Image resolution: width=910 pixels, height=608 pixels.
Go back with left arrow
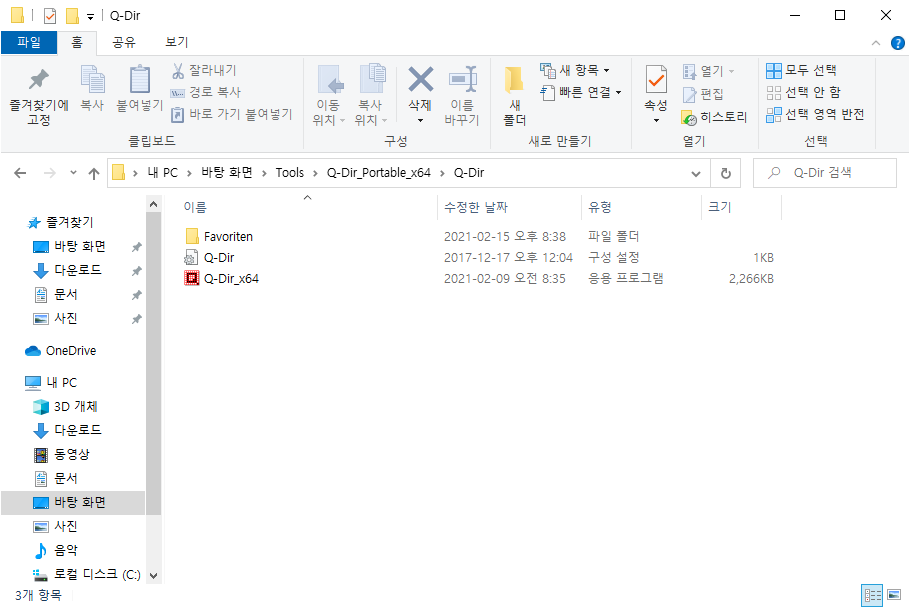(x=20, y=173)
